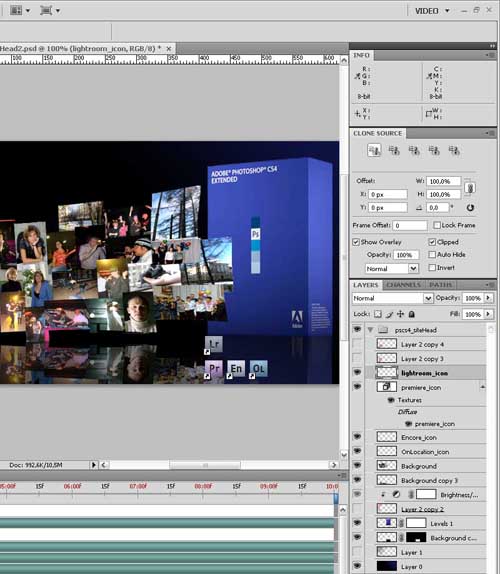500x574 pixels.
Task: Select the second clone source stamp icon
Action: tap(394, 150)
